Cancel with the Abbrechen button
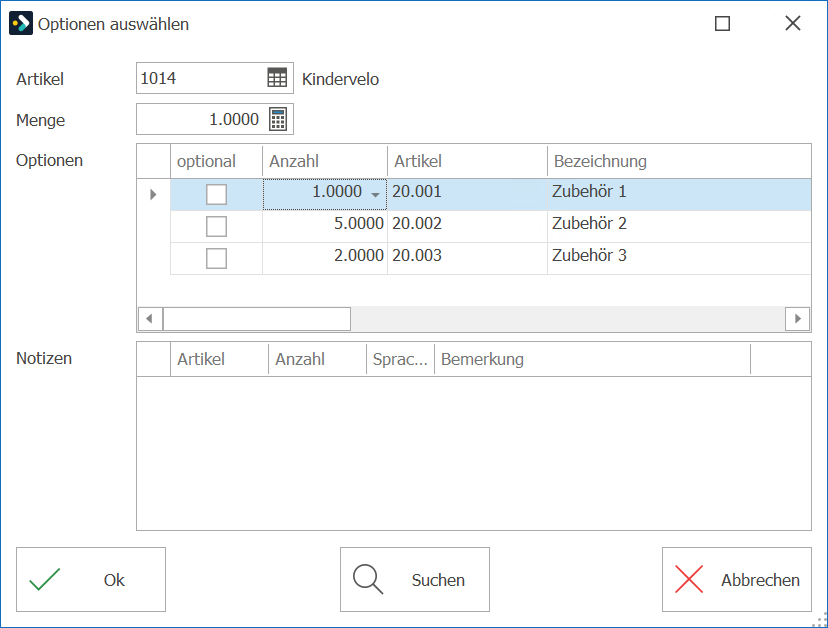The width and height of the screenshot is (828, 628). pyautogui.click(x=737, y=579)
